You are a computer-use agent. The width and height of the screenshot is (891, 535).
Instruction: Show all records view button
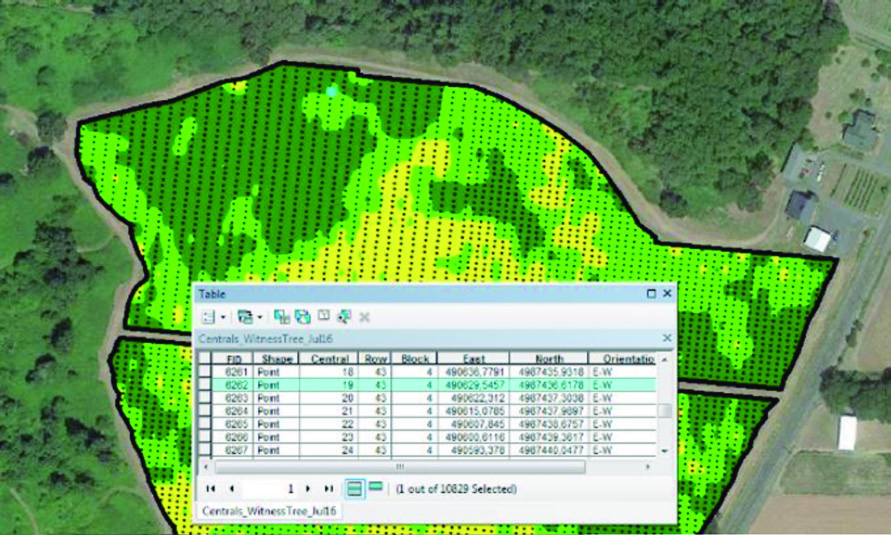[354, 488]
